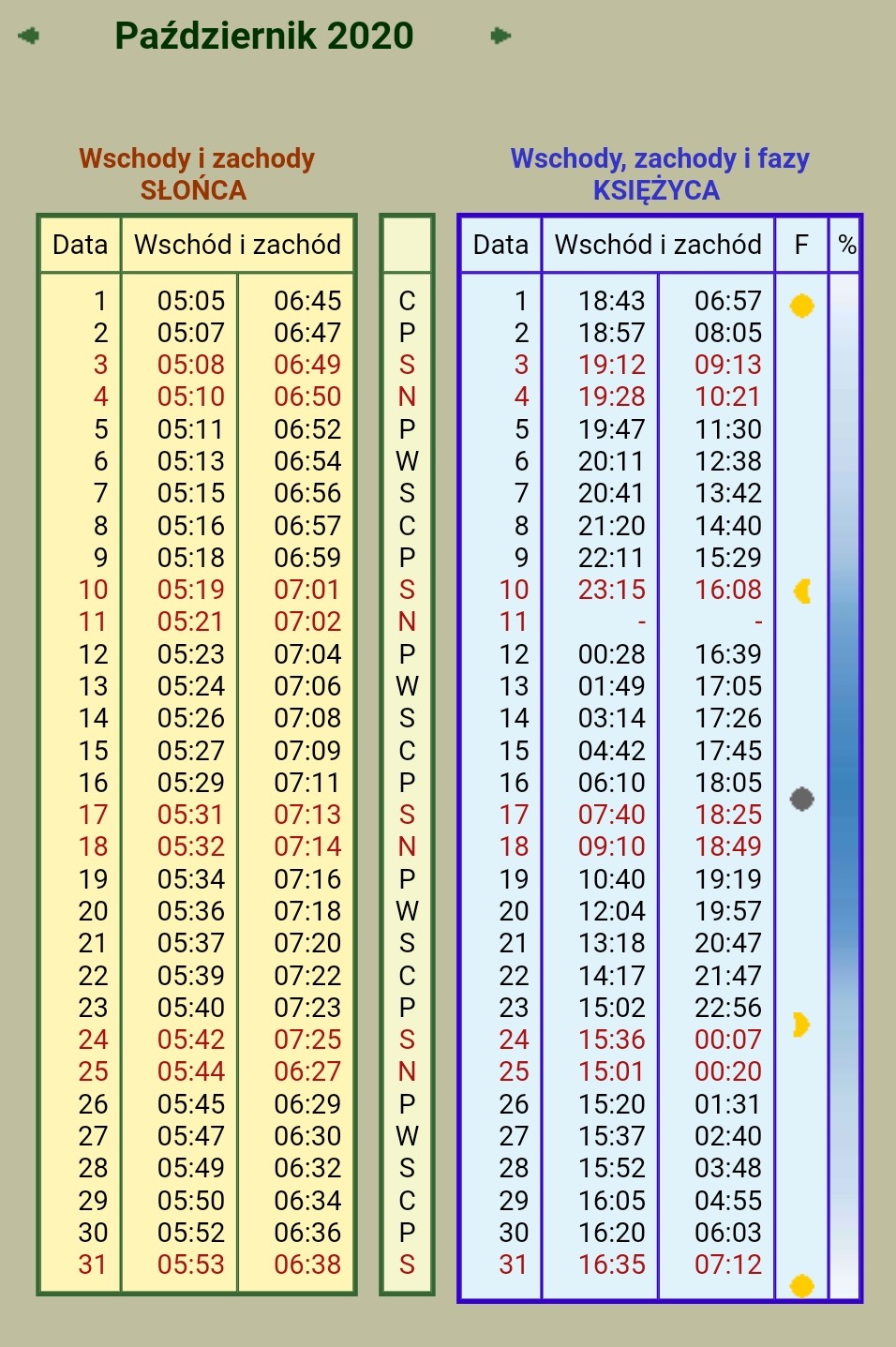The image size is (896, 1347).
Task: Click red weekday letter S for day 31
Action: pos(407,1265)
